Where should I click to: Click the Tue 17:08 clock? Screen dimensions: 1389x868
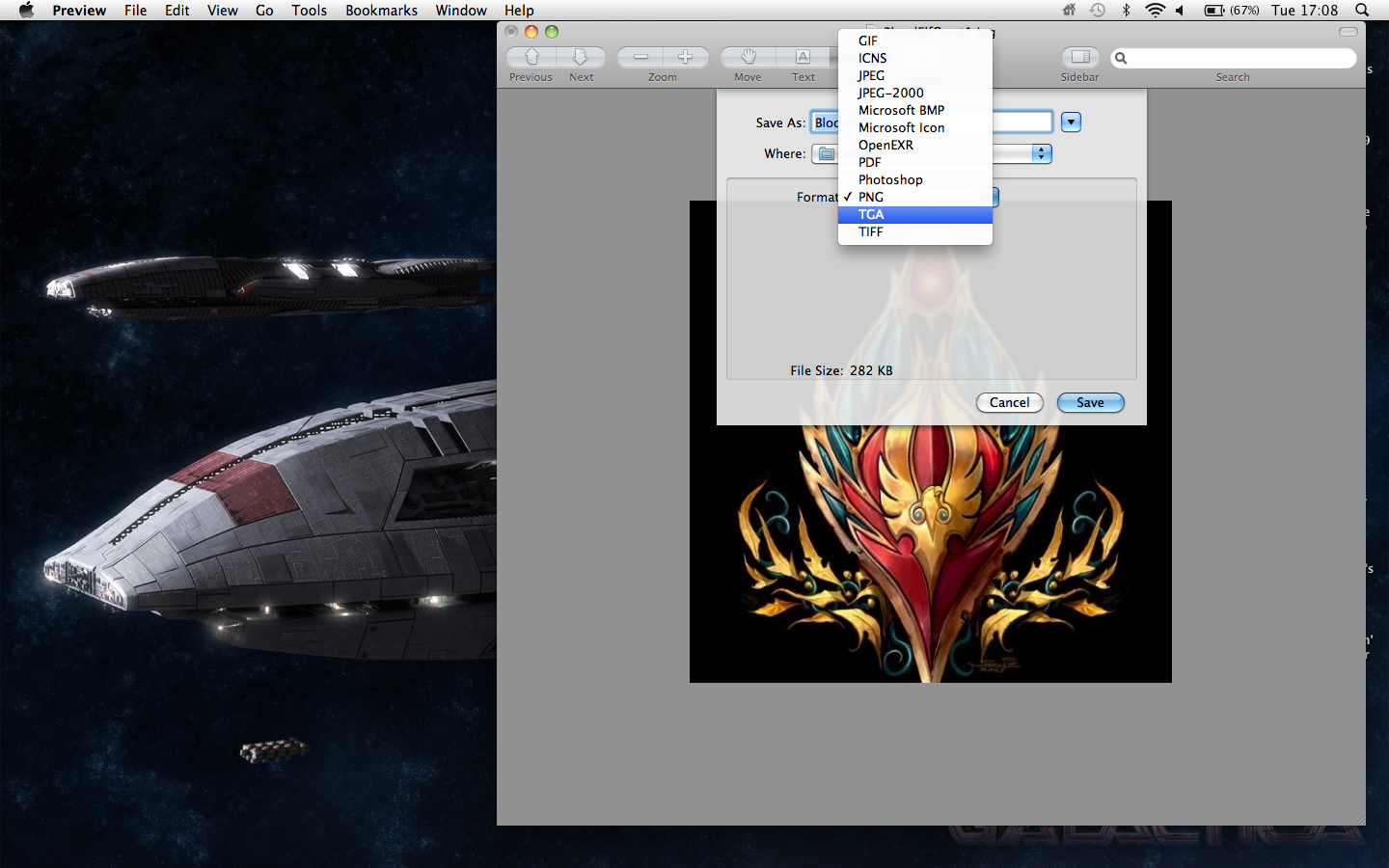tap(1304, 10)
